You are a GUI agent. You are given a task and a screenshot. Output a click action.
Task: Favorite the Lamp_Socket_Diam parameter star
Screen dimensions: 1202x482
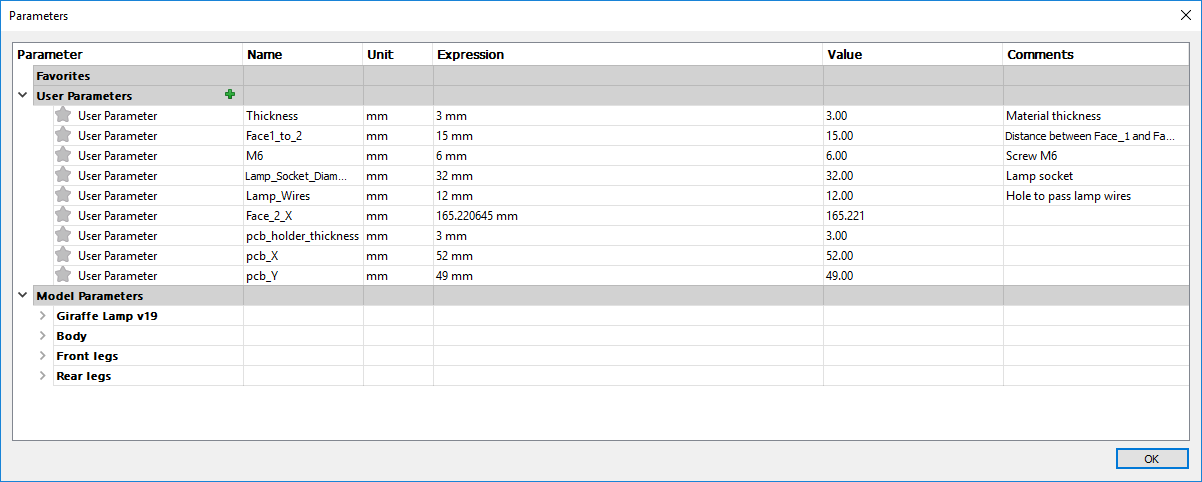(63, 175)
